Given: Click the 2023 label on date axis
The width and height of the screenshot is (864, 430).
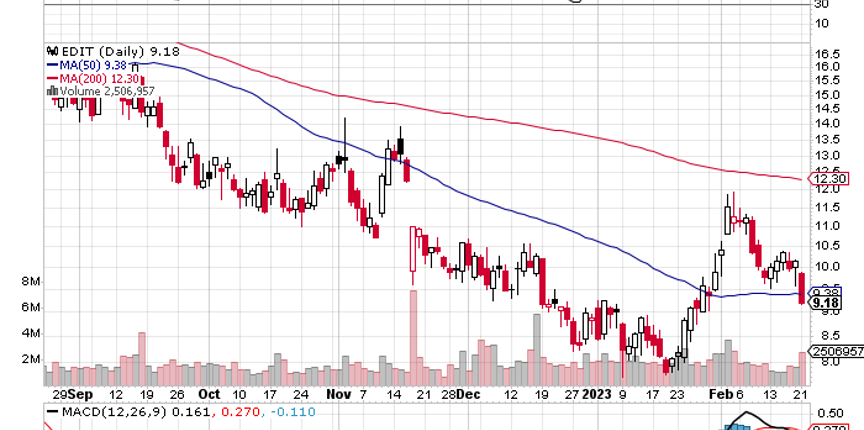Looking at the screenshot, I should tap(599, 394).
